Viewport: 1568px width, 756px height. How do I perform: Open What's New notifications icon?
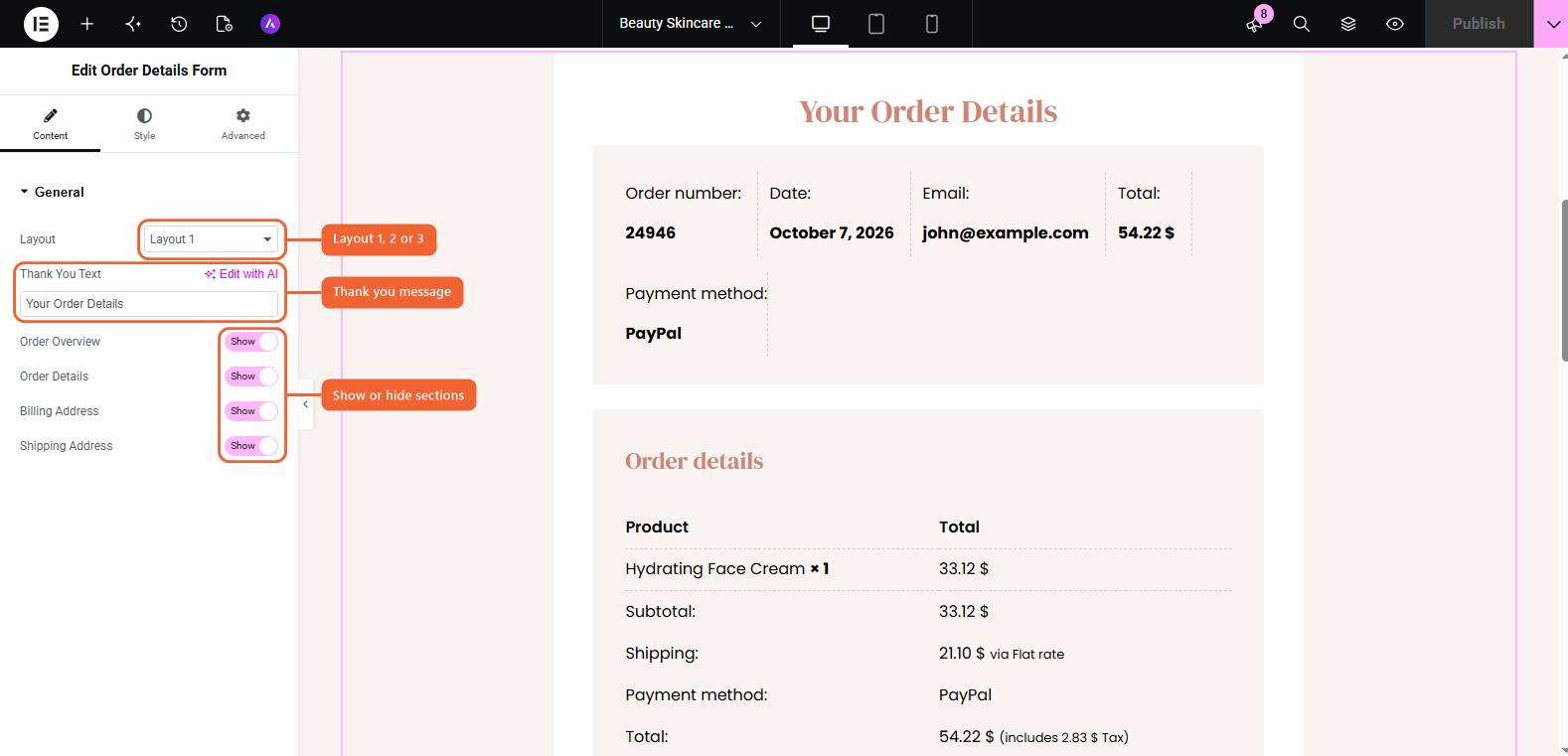click(x=1255, y=24)
